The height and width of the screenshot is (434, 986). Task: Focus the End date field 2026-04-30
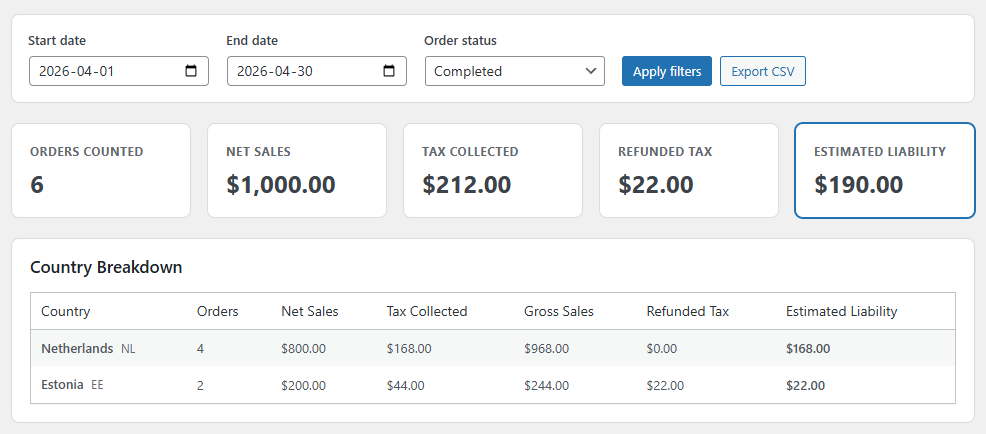click(x=317, y=71)
